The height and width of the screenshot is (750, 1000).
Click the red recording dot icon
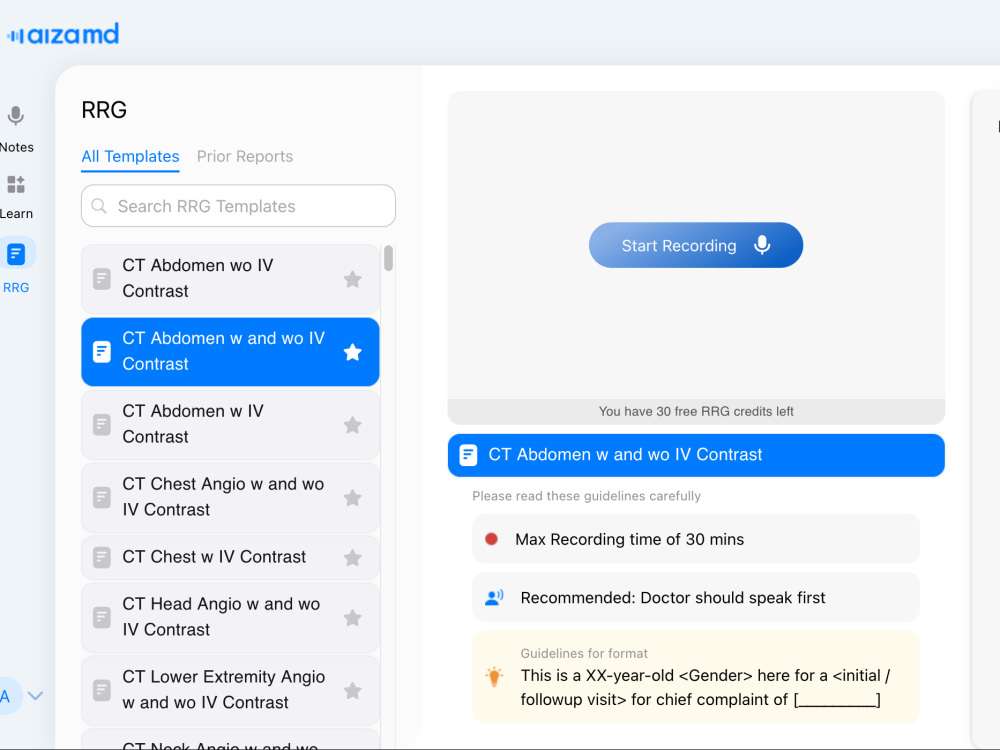pos(491,540)
